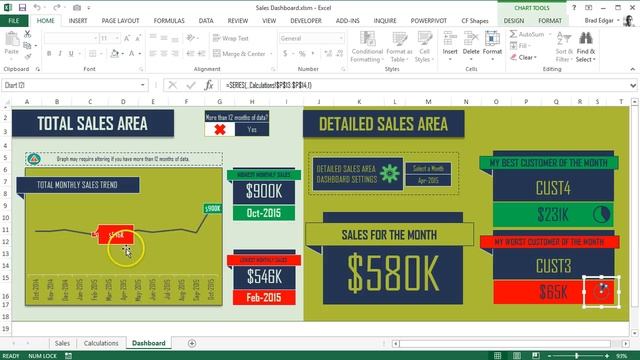Viewport: 640px width, 360px height.
Task: Click the Apr-2015 month selector
Action: tap(428, 180)
